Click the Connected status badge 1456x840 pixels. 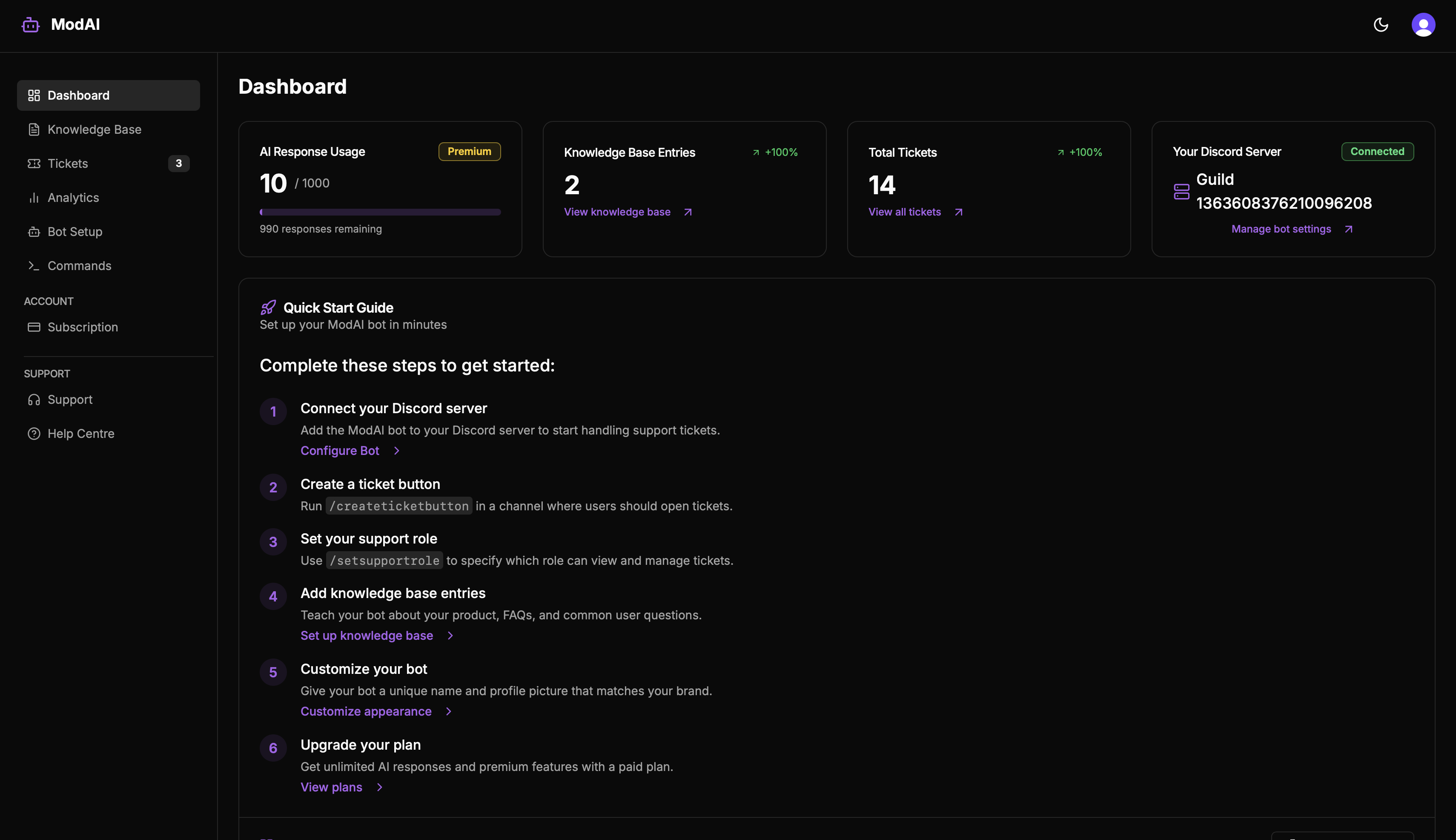[x=1377, y=151]
